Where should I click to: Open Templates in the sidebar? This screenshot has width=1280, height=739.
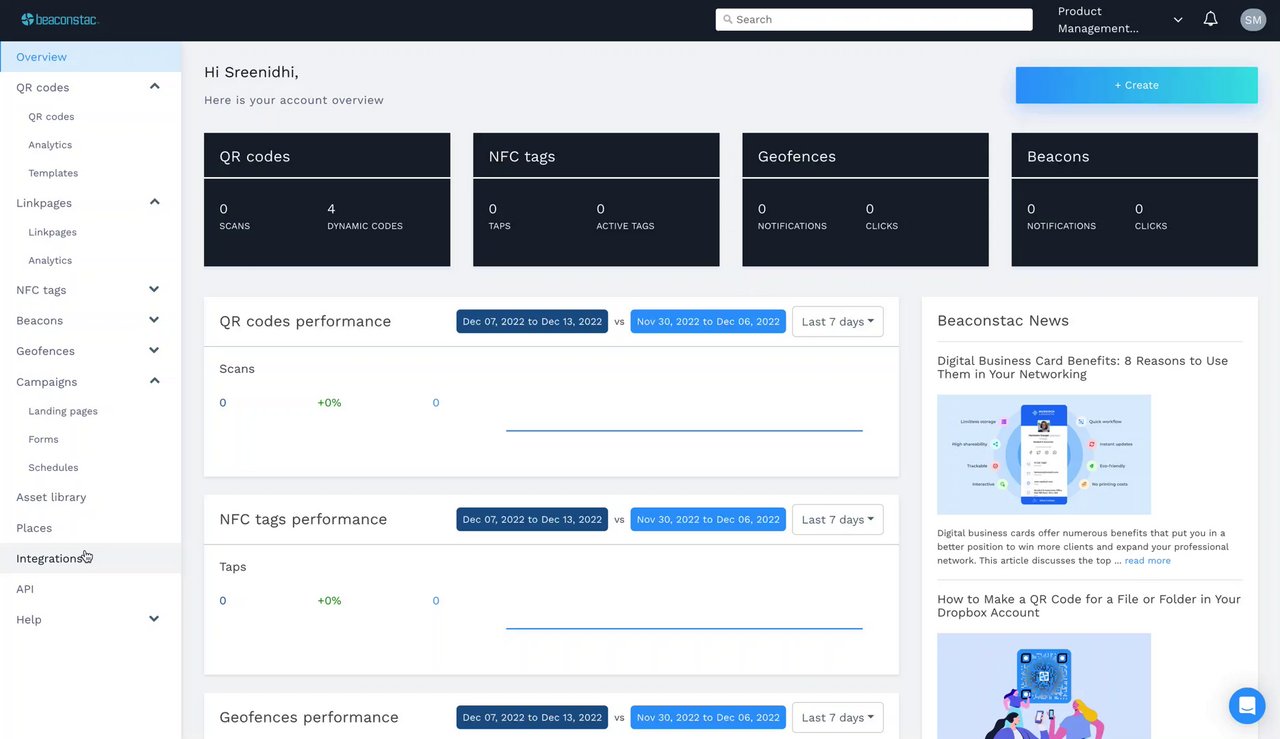pos(53,173)
